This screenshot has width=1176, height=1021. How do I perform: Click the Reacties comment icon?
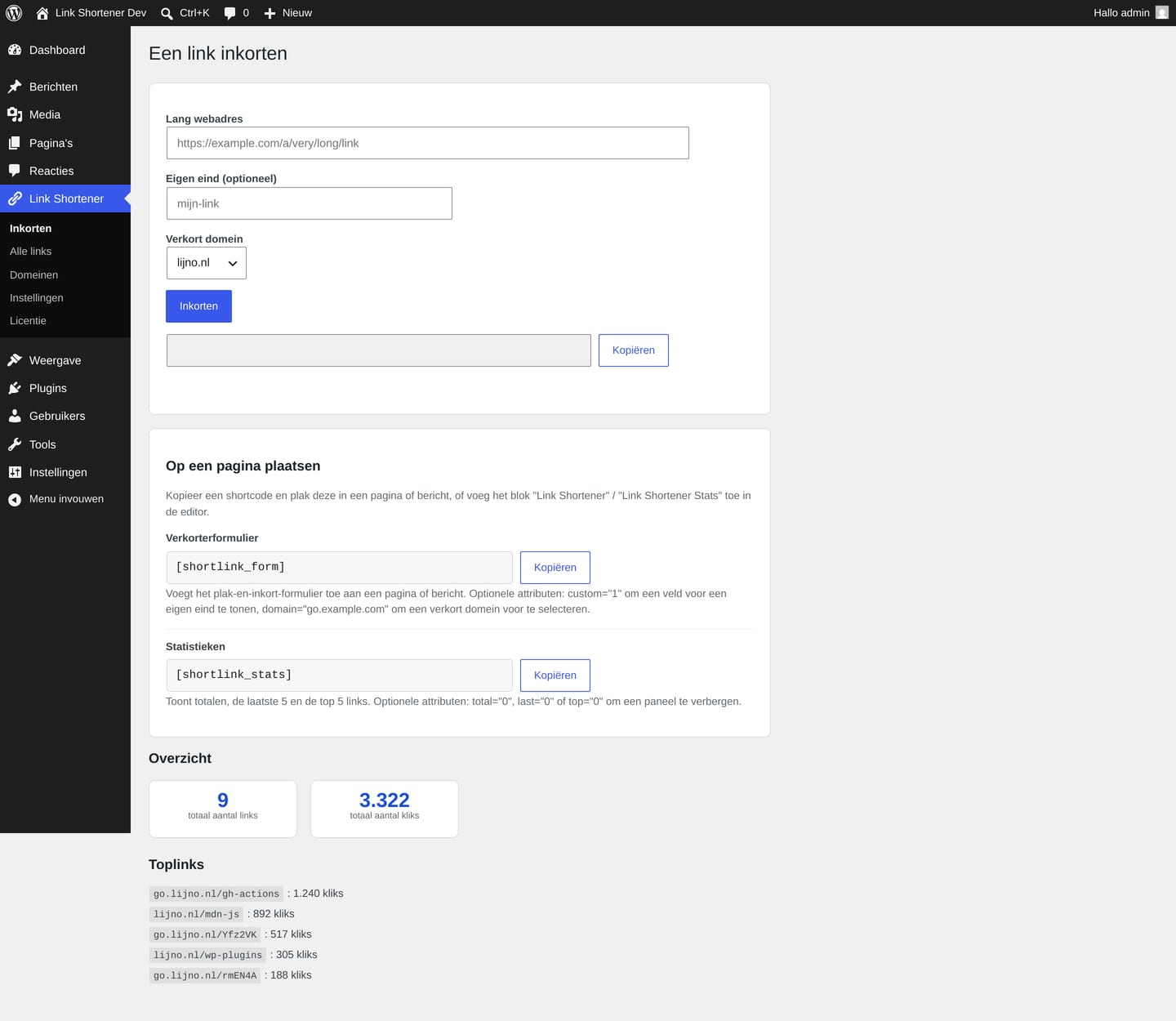click(15, 171)
